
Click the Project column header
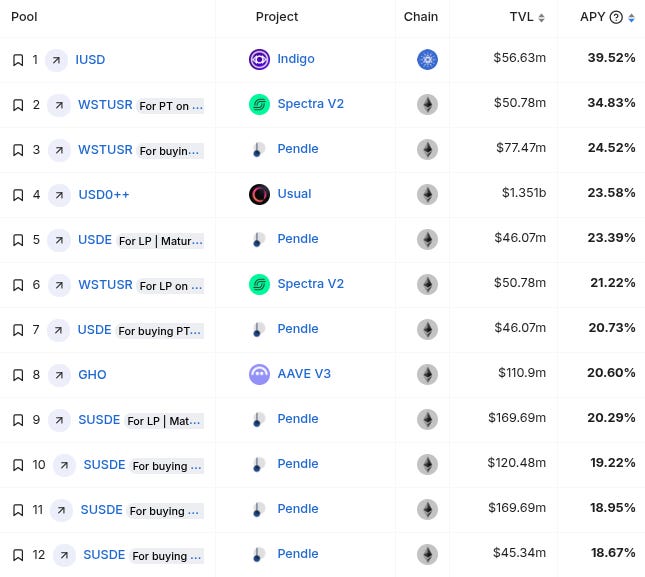click(277, 17)
